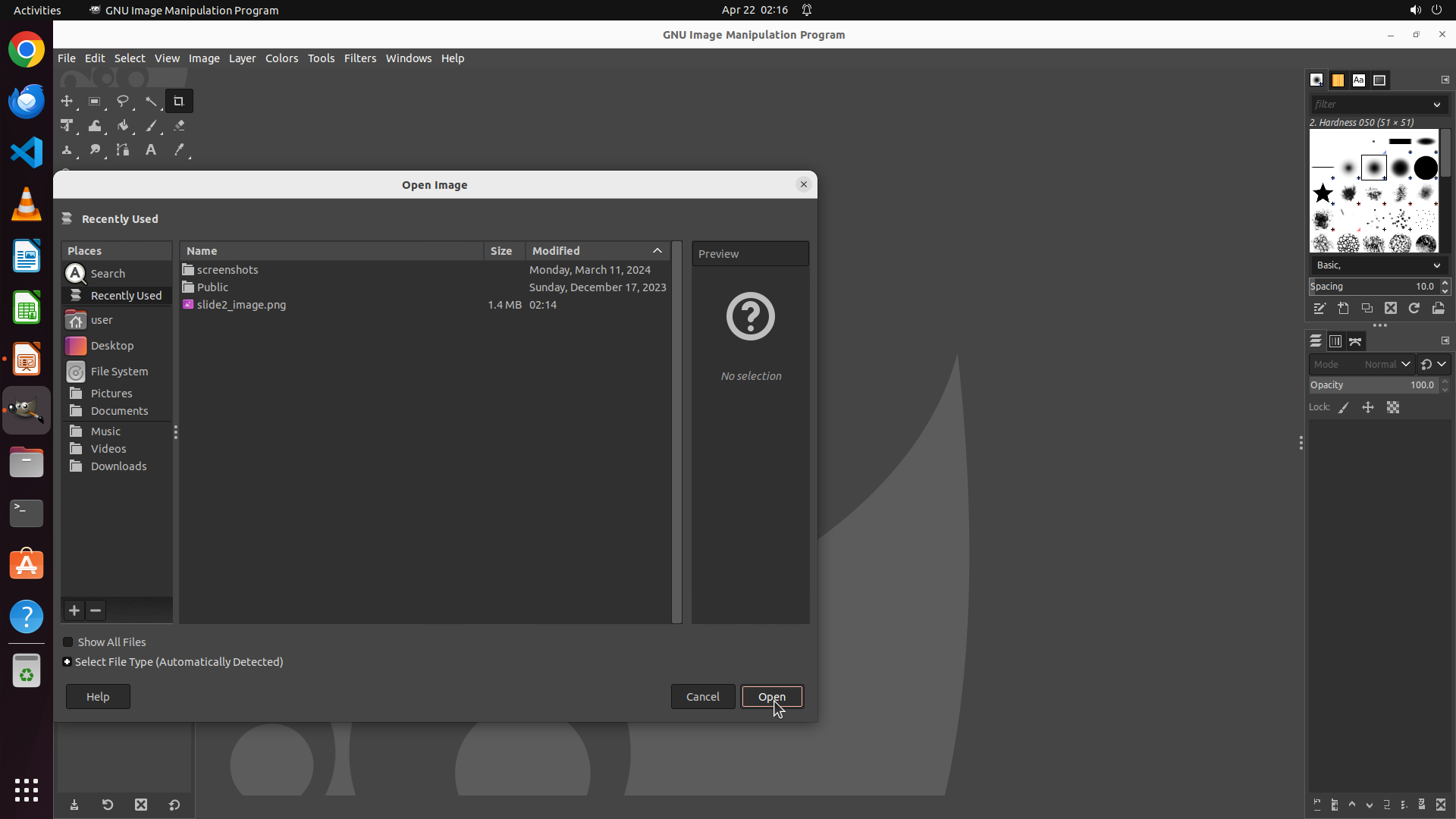Select the Fuzzy Select magic wand tool
Viewport: 1456px width, 819px height.
point(151,101)
